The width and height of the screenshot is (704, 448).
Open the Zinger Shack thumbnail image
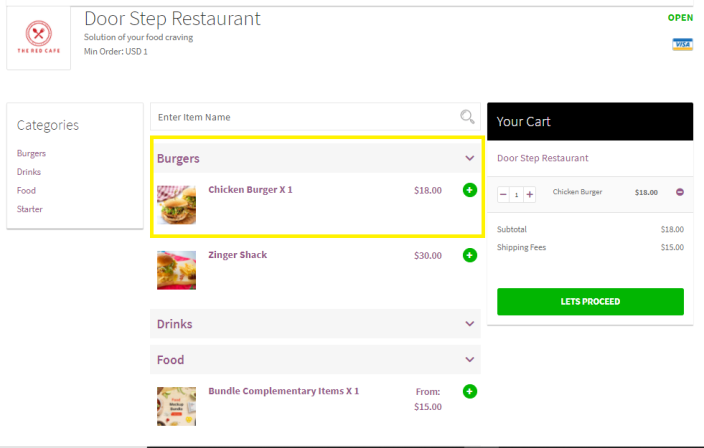coord(176,270)
